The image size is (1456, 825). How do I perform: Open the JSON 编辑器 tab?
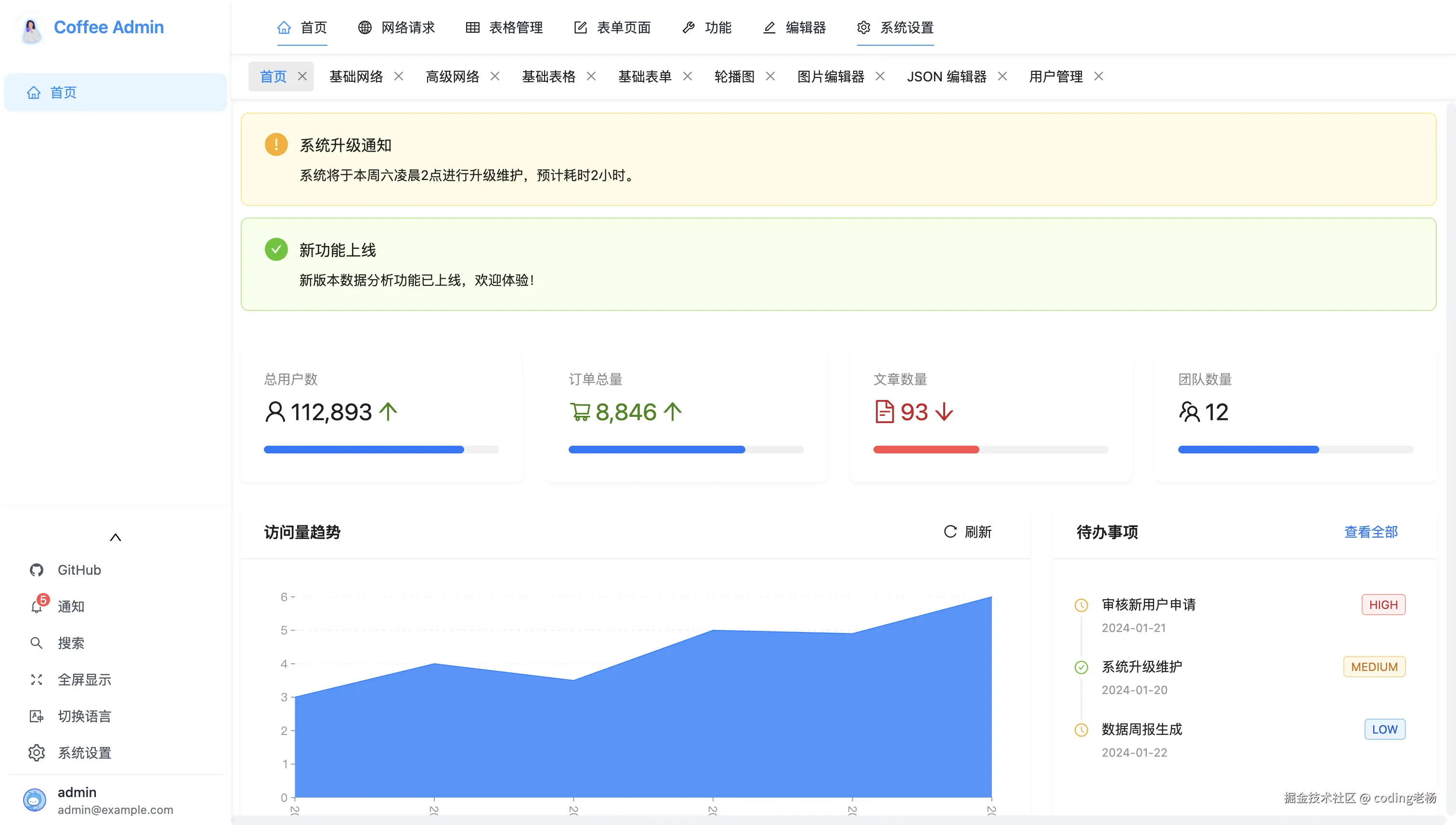(x=947, y=76)
